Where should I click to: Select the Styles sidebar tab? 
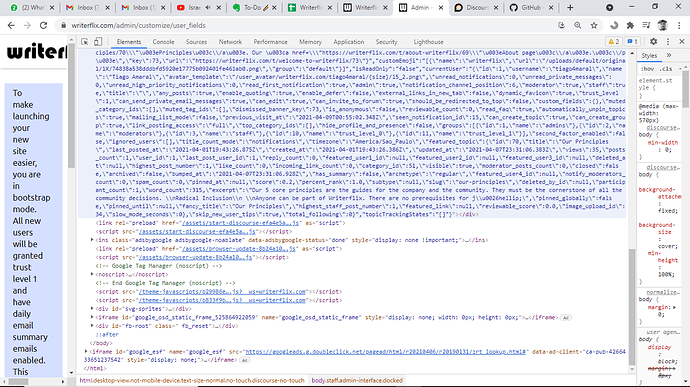(649, 55)
